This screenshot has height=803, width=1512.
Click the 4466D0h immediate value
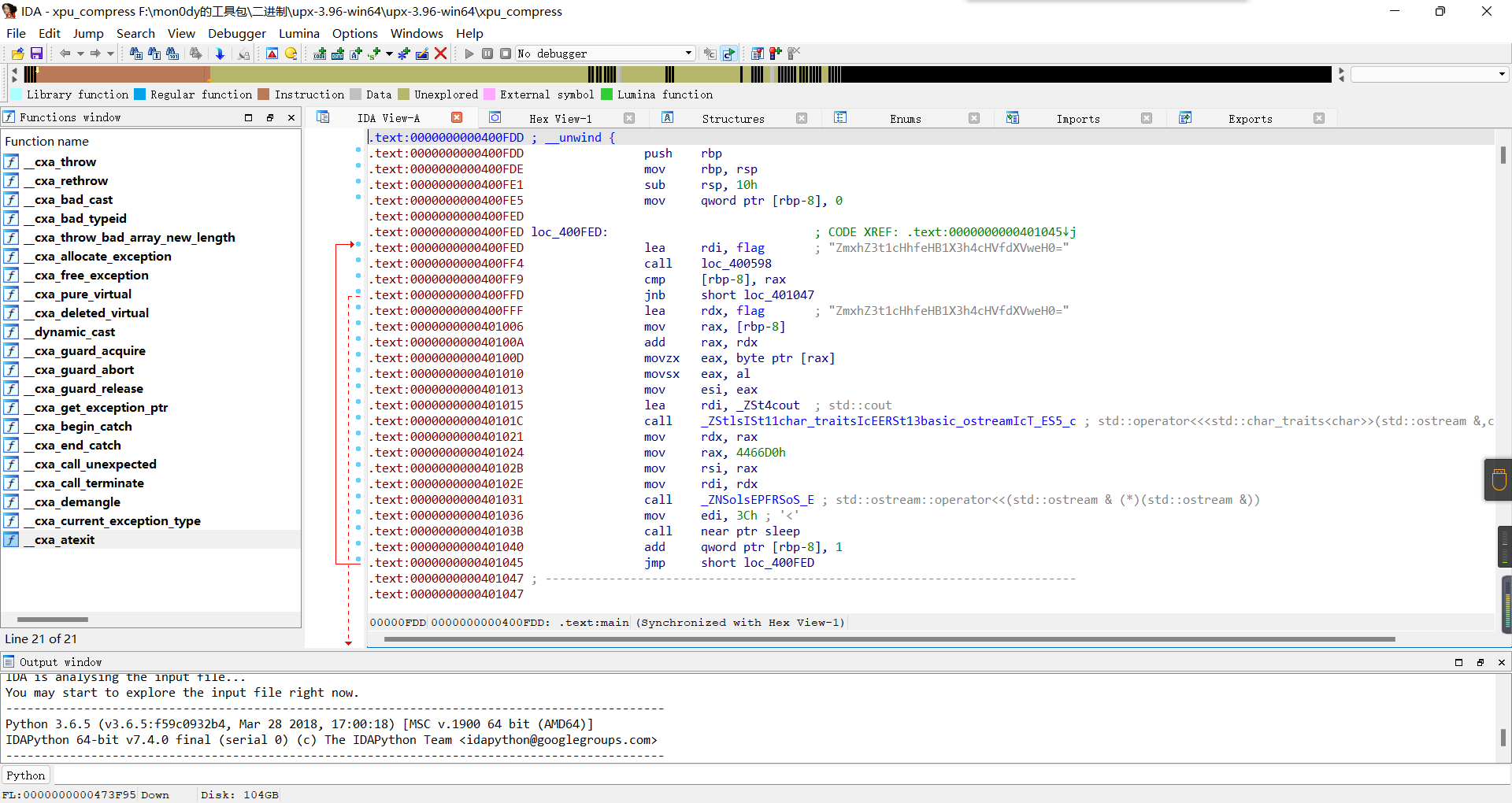point(761,453)
